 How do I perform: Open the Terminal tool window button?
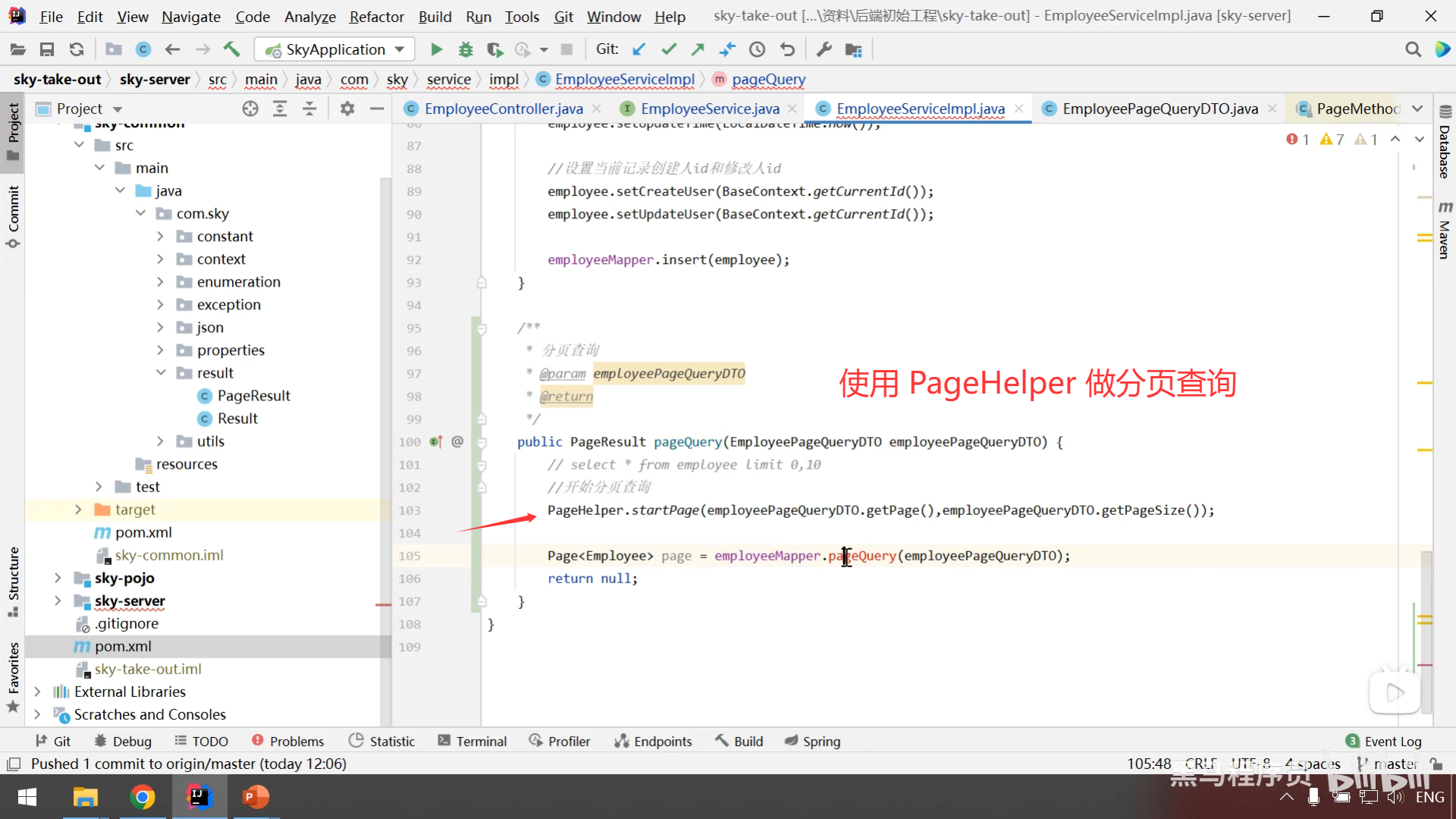point(472,741)
